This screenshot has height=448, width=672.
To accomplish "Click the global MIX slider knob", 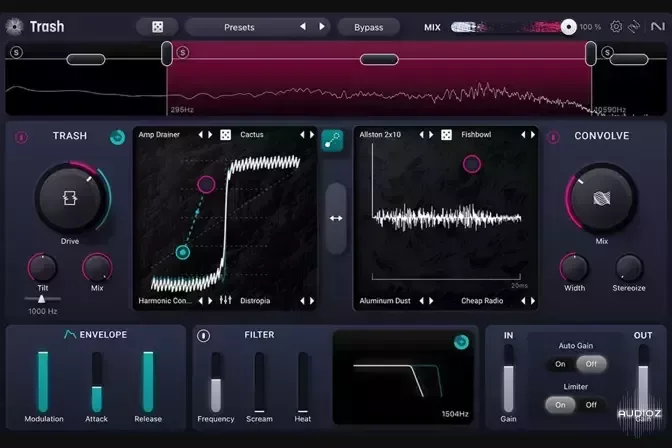I will click(x=569, y=27).
